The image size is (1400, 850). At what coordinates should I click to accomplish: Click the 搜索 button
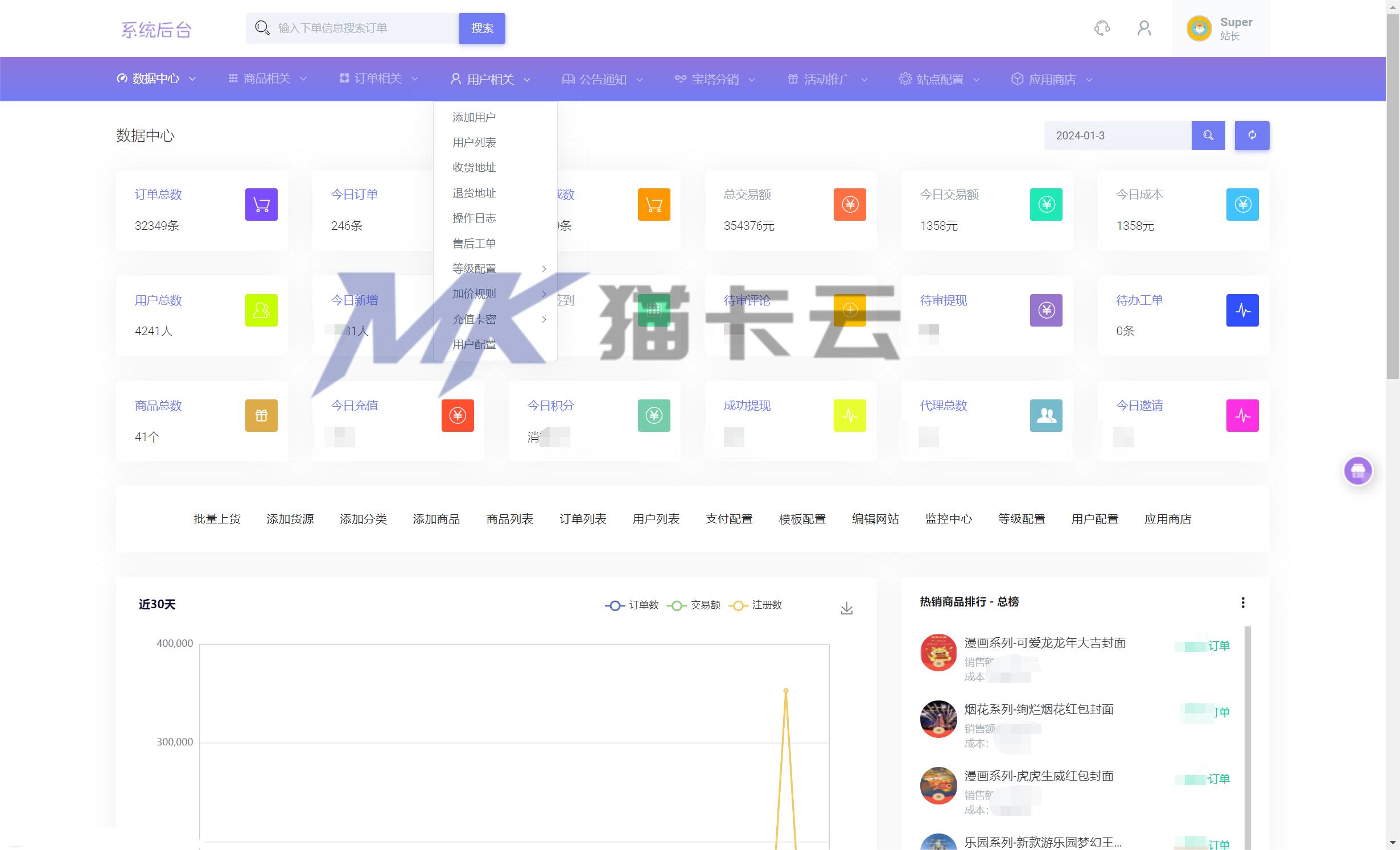(x=482, y=28)
